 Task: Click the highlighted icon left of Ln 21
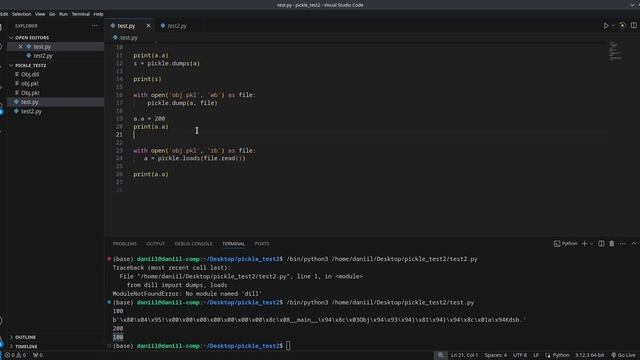440,355
